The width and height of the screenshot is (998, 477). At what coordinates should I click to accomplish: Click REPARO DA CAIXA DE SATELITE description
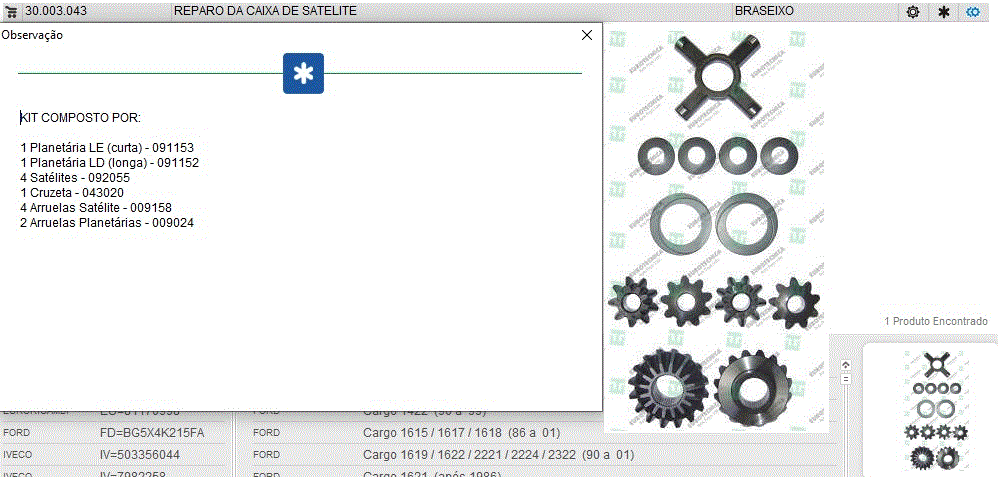pyautogui.click(x=265, y=11)
